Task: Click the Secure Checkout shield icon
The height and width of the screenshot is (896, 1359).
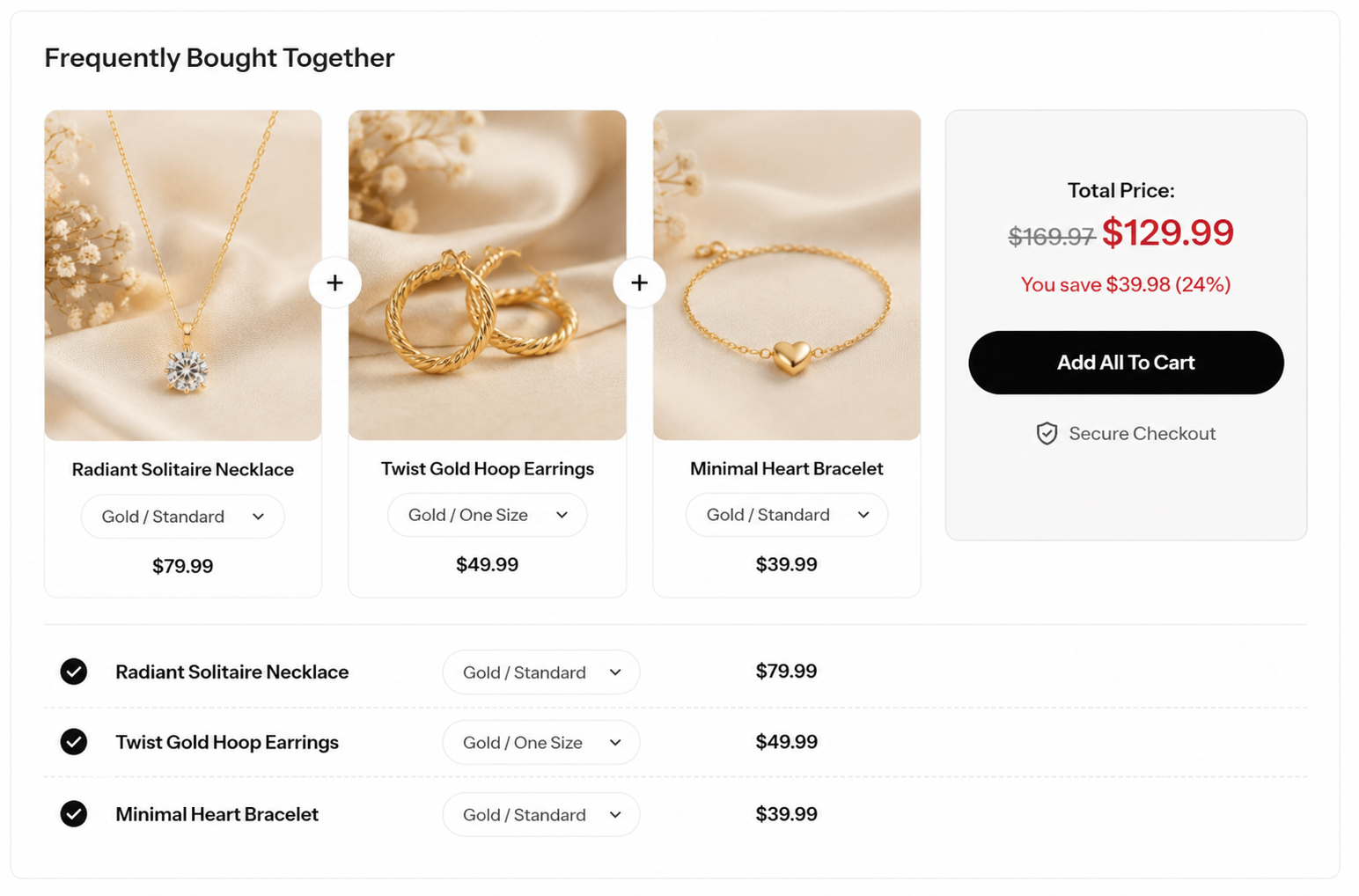Action: (1047, 434)
